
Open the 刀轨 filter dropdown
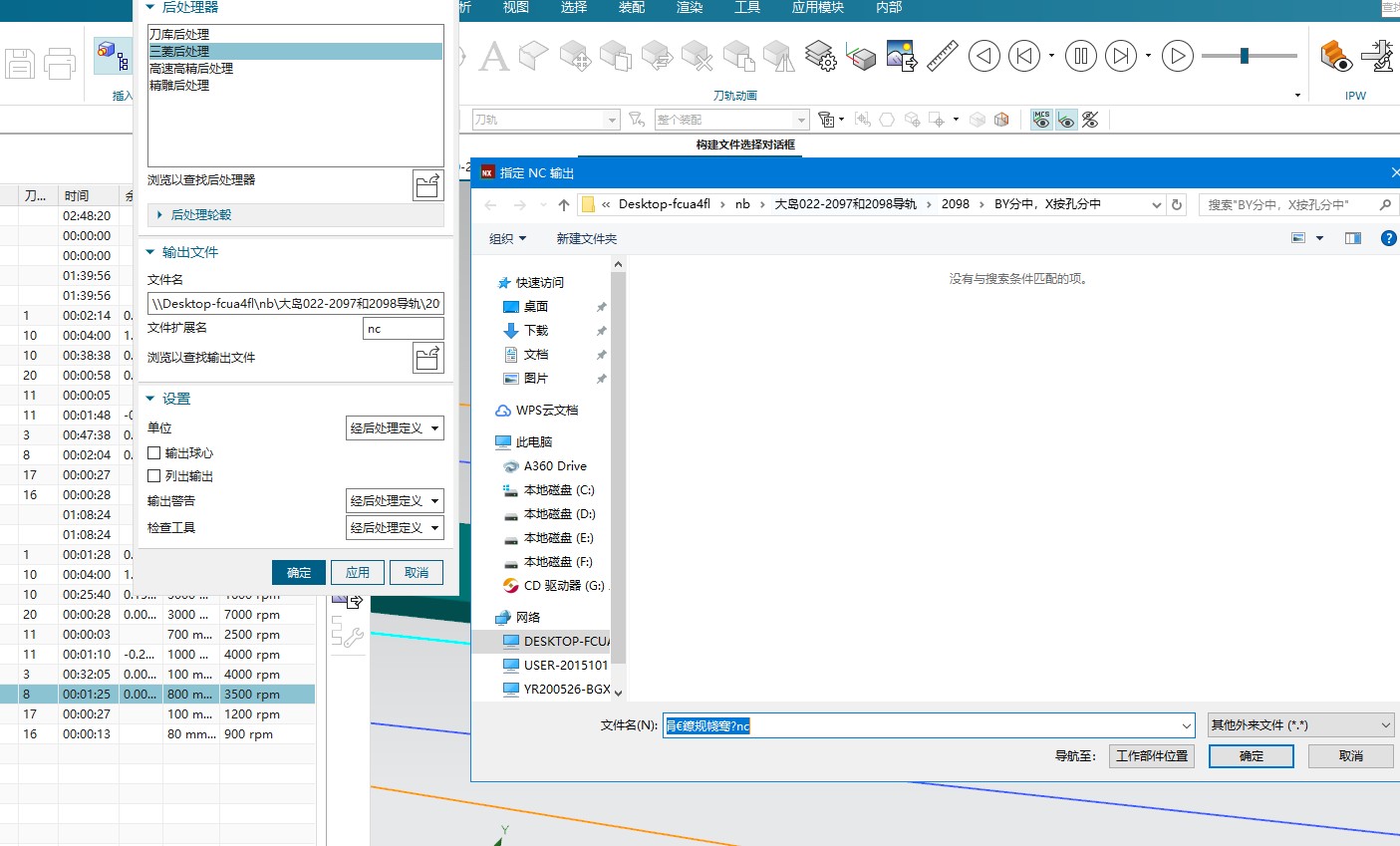(x=546, y=120)
